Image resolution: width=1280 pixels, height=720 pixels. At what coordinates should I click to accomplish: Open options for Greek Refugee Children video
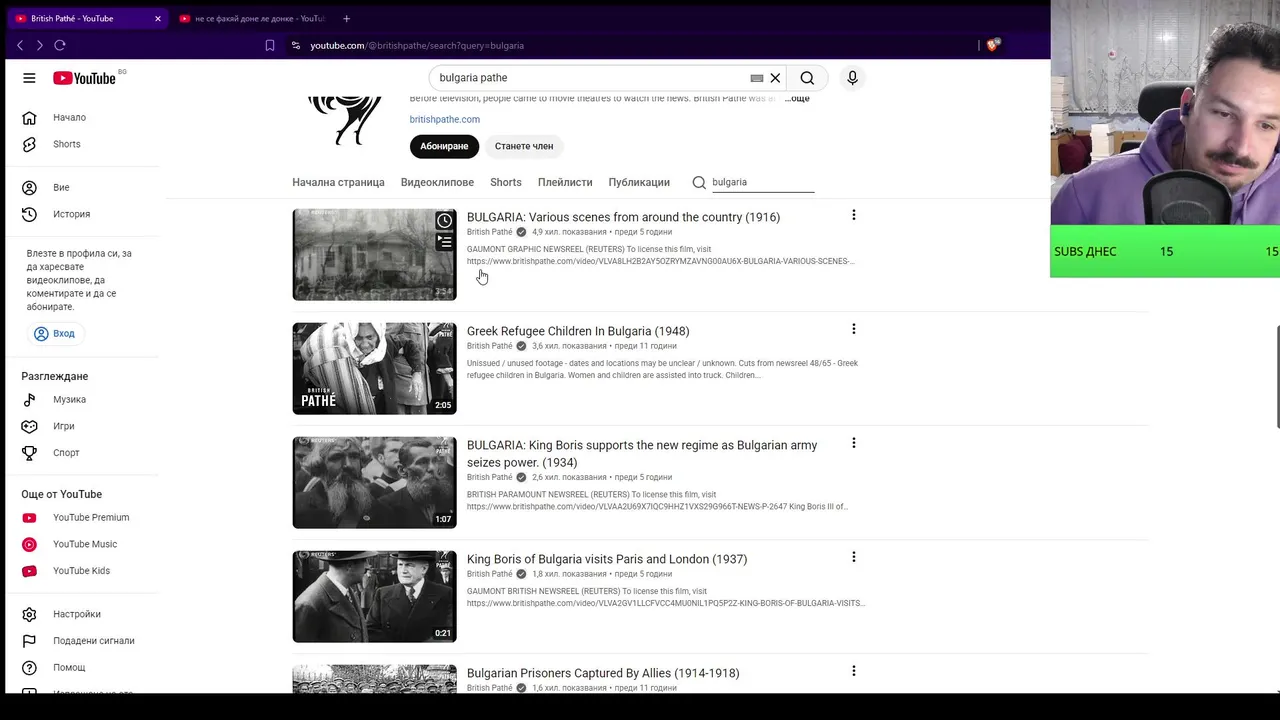tap(853, 329)
